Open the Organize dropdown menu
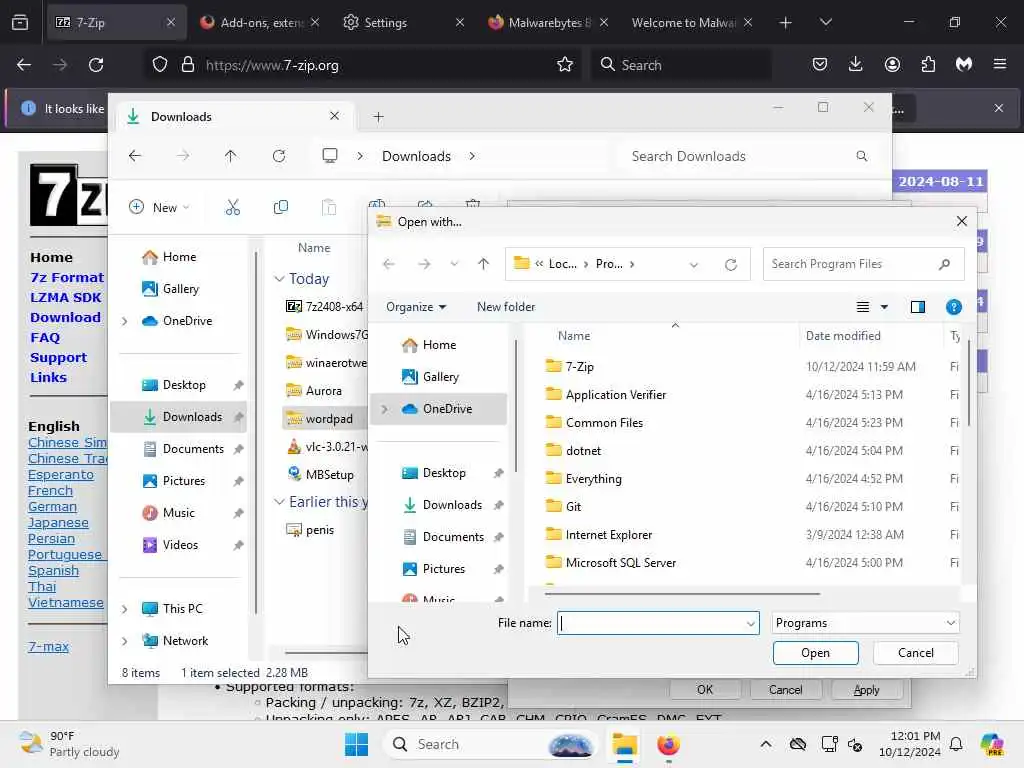The image size is (1024, 768). pos(416,307)
